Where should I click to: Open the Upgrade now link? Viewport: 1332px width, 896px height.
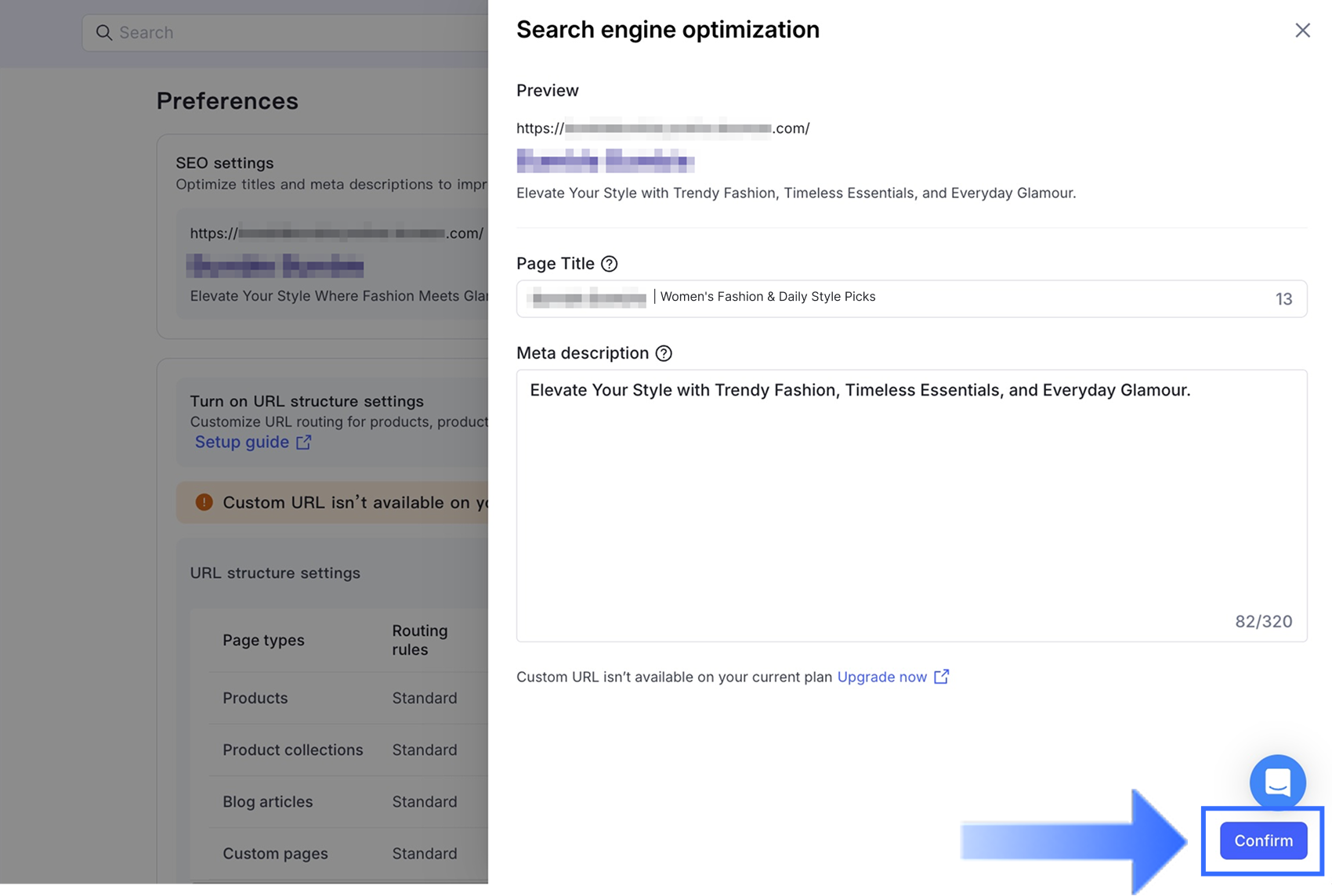[882, 677]
